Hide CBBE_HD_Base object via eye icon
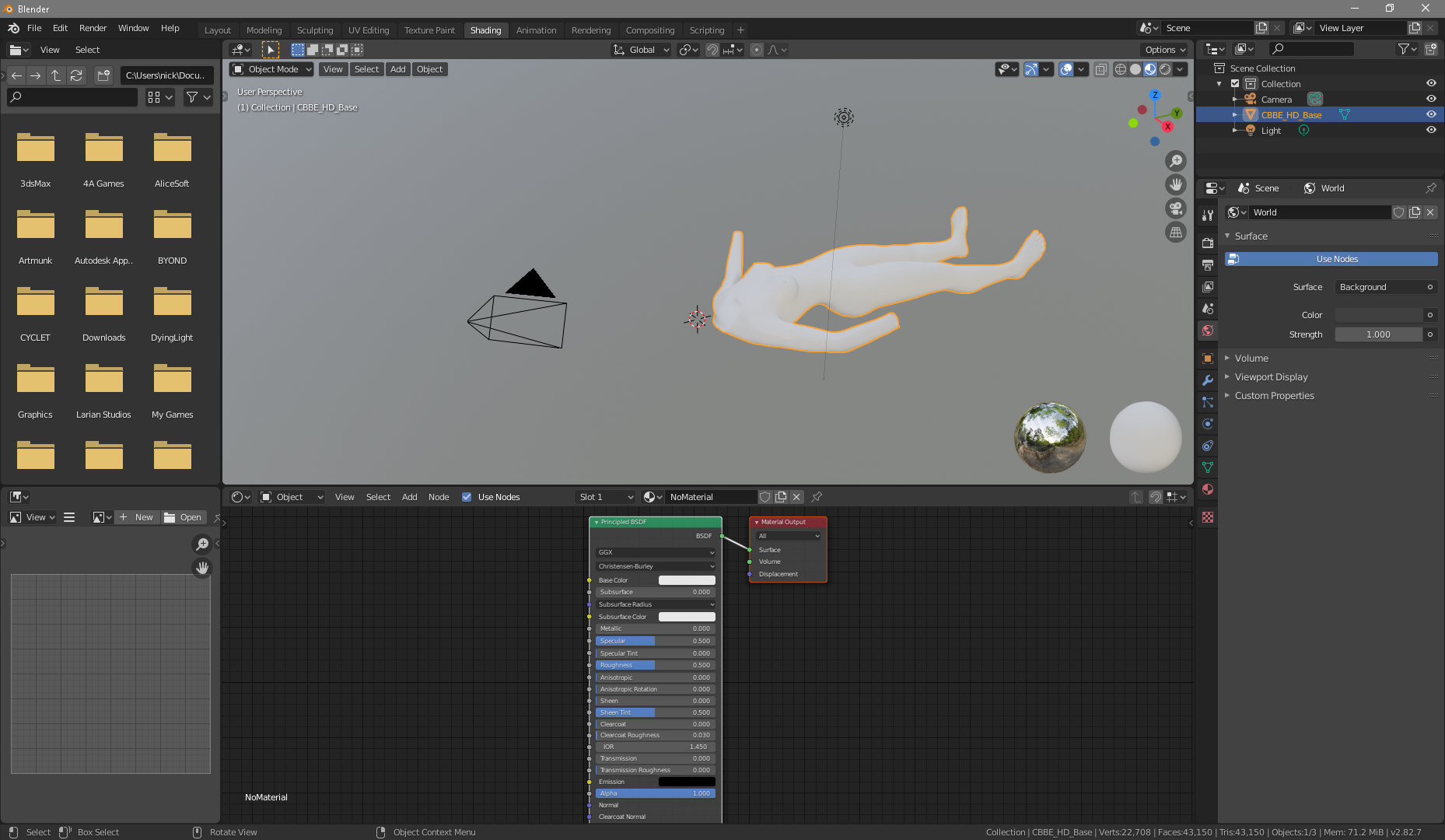 (x=1431, y=114)
